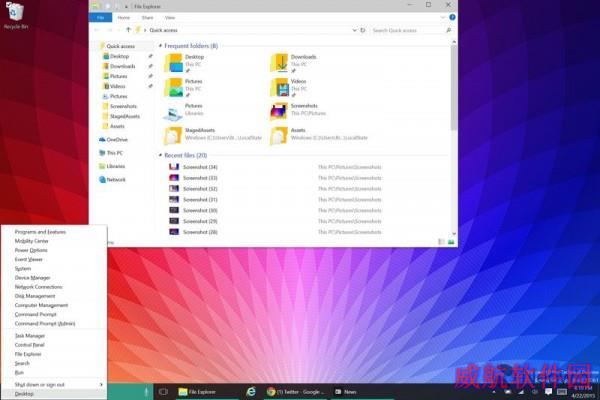Click the refresh button beside address bar

click(x=363, y=30)
